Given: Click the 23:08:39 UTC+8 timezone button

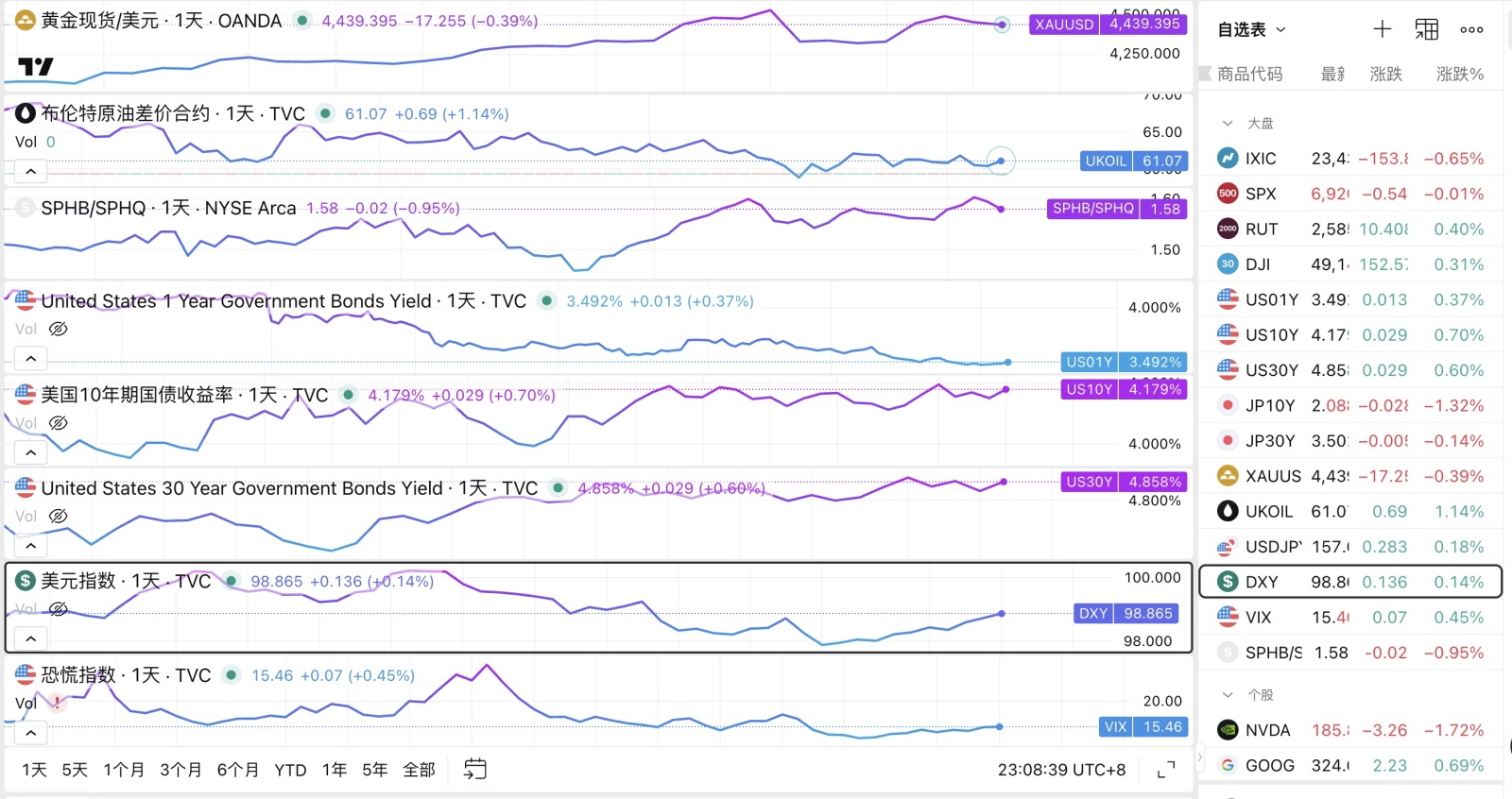Looking at the screenshot, I should coord(1061,770).
